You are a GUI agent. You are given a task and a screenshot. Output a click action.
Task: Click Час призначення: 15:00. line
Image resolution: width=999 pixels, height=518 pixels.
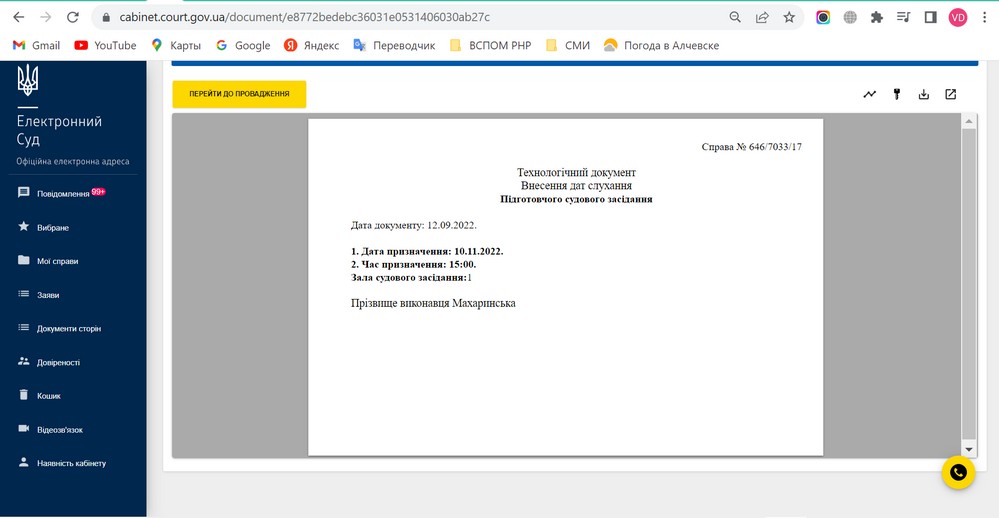tap(413, 264)
